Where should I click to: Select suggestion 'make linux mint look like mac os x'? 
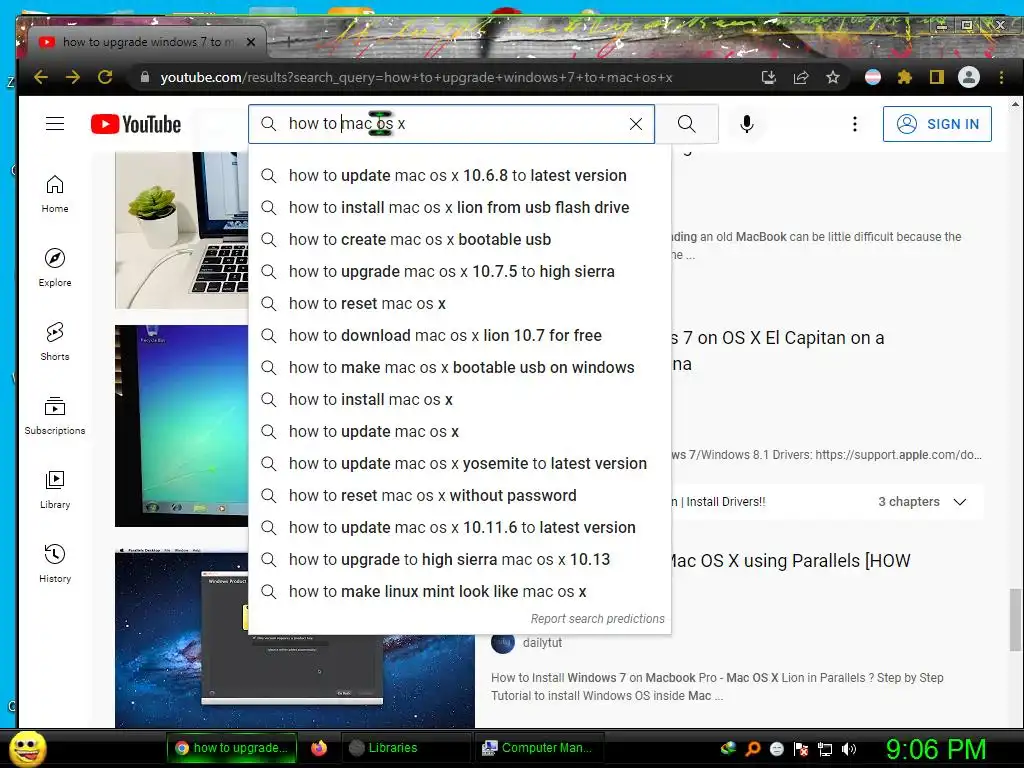point(459,591)
